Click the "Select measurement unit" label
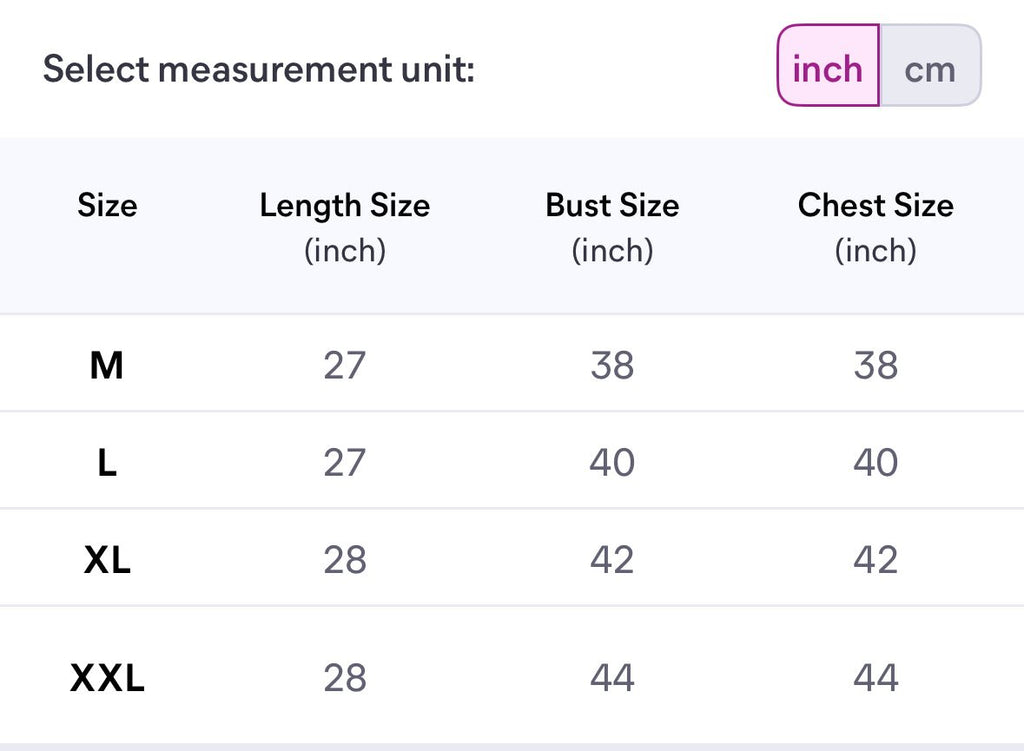The height and width of the screenshot is (751, 1024). 258,70
